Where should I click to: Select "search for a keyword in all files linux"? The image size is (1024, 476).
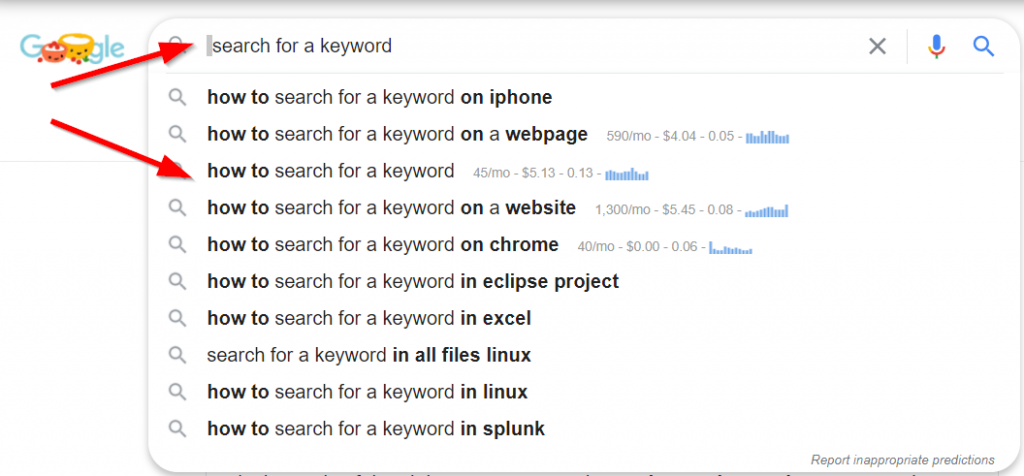point(368,355)
